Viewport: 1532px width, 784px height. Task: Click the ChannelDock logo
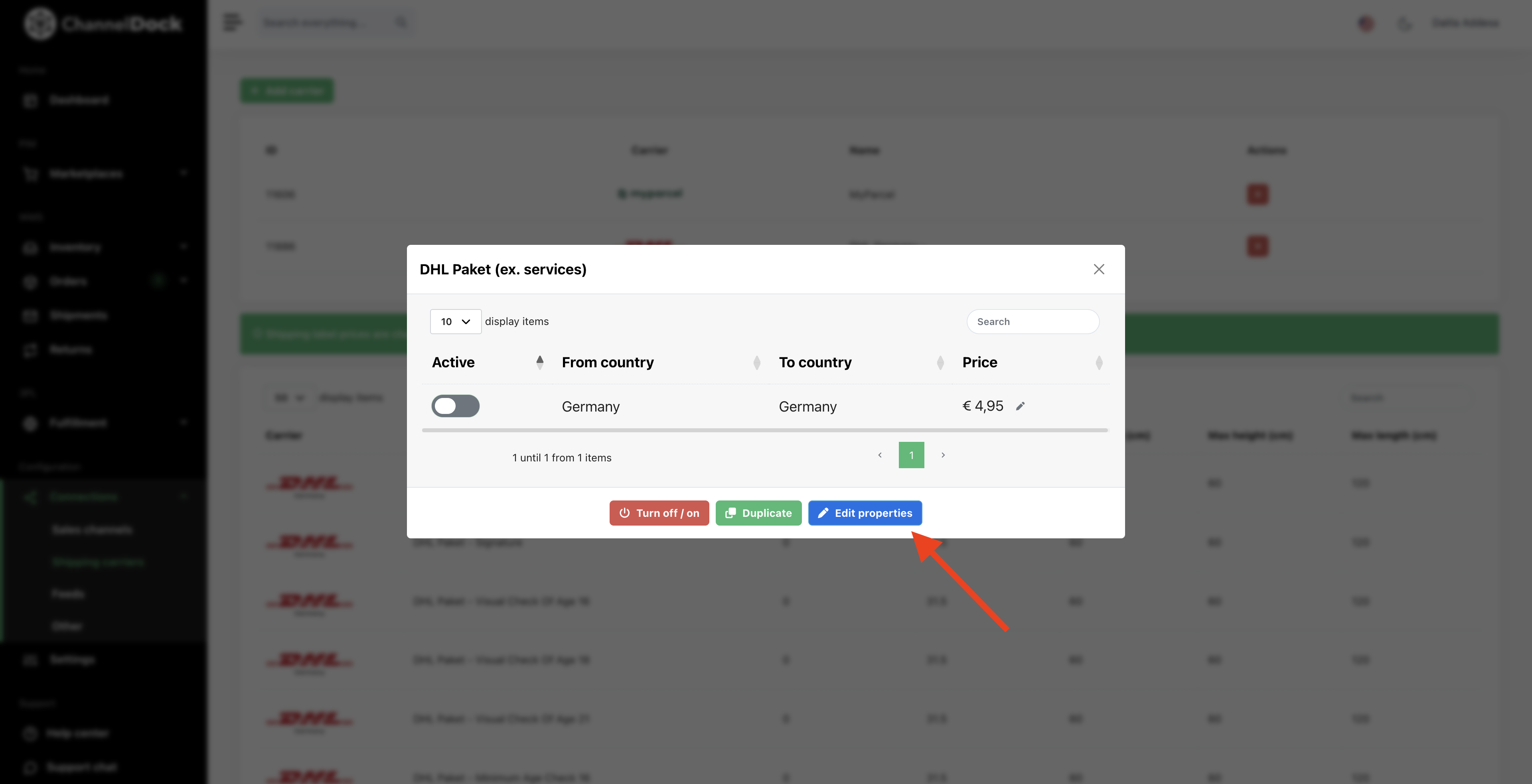(102, 24)
